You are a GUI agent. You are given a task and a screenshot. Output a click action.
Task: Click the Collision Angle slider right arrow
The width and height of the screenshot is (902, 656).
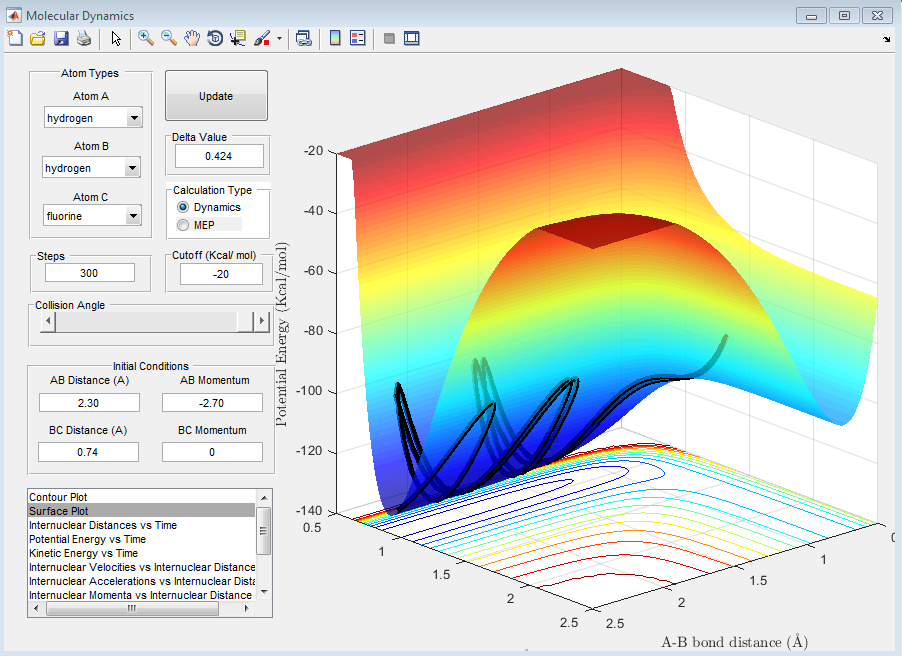tap(262, 321)
